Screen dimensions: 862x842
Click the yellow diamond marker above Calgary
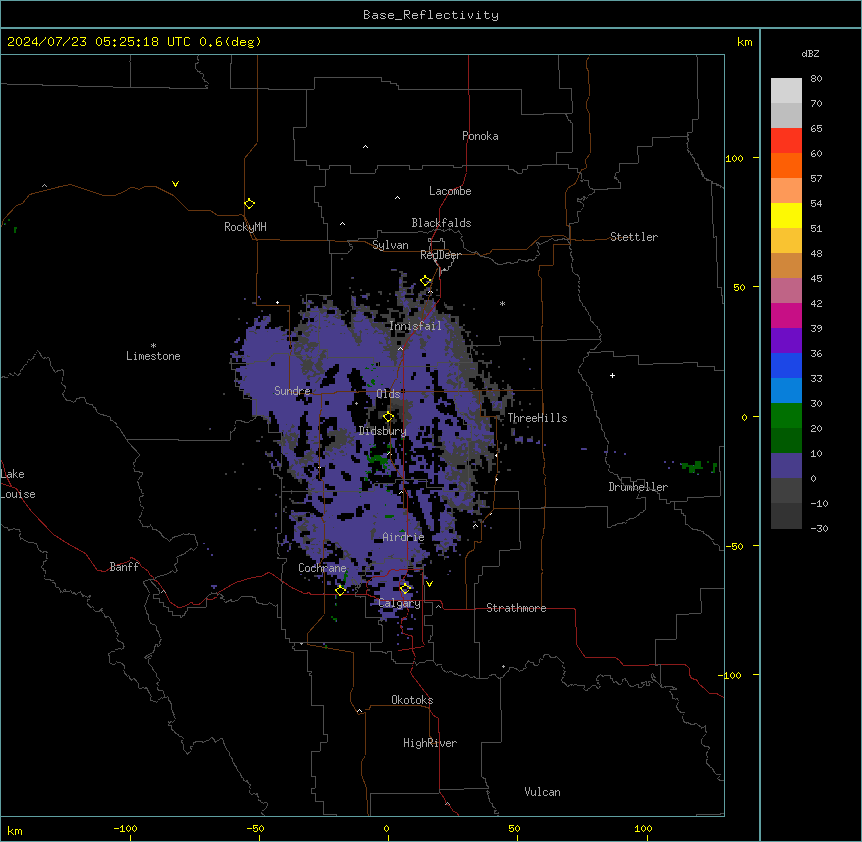[x=405, y=589]
